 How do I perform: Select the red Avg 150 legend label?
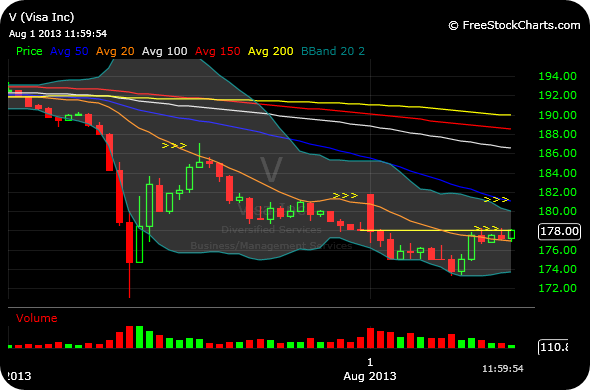click(x=217, y=51)
